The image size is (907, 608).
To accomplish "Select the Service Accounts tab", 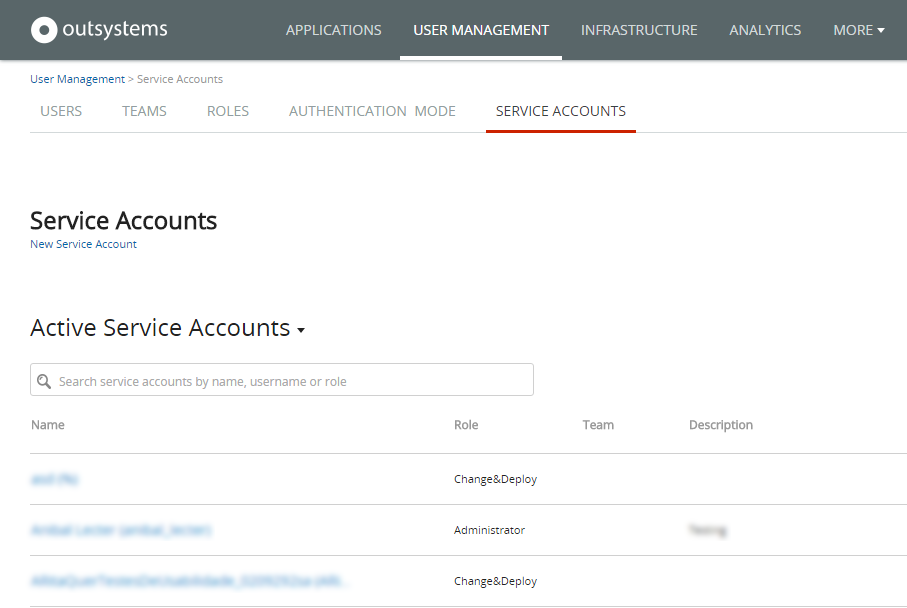I will (560, 111).
